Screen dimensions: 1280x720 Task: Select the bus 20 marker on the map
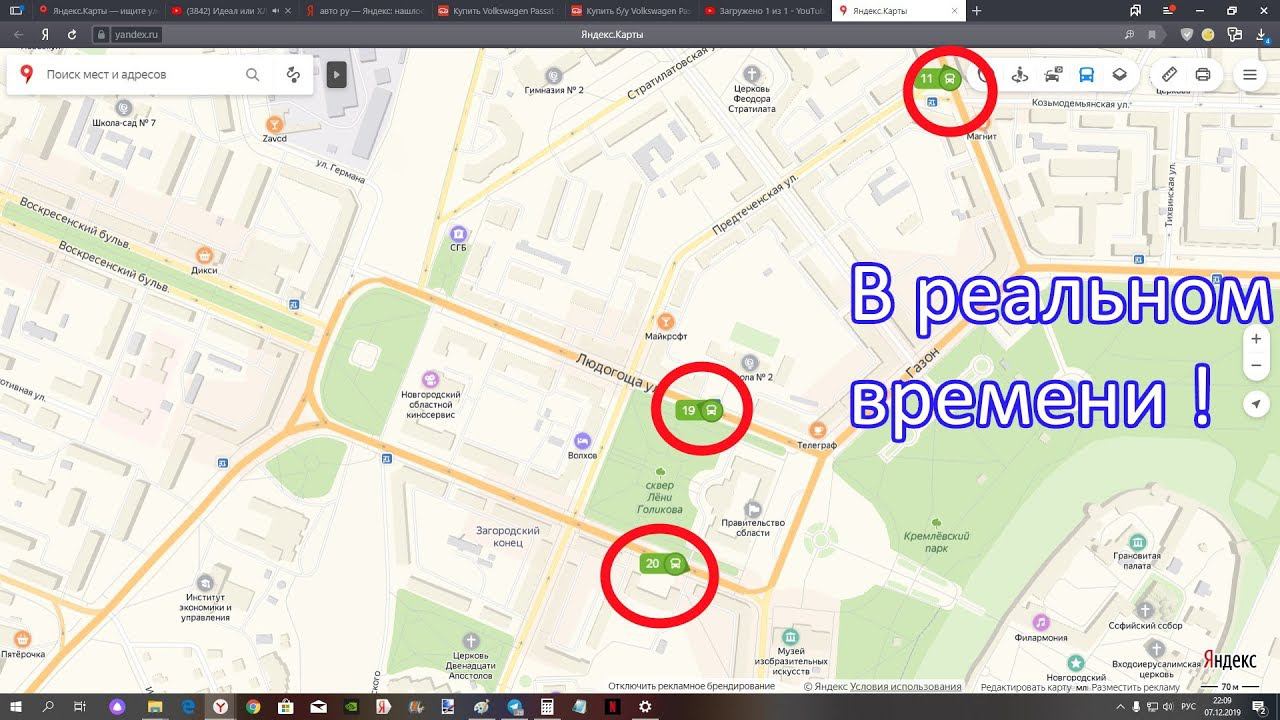[x=663, y=563]
